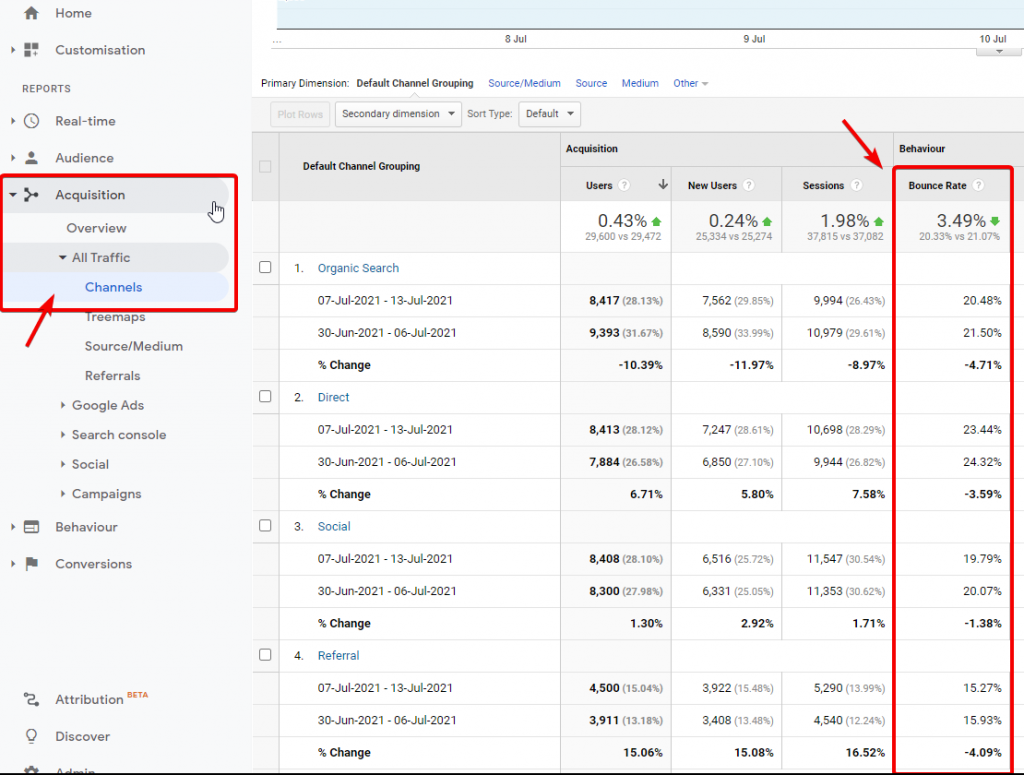Open Attribution beta icon in sidebar
1024x775 pixels.
[x=31, y=699]
